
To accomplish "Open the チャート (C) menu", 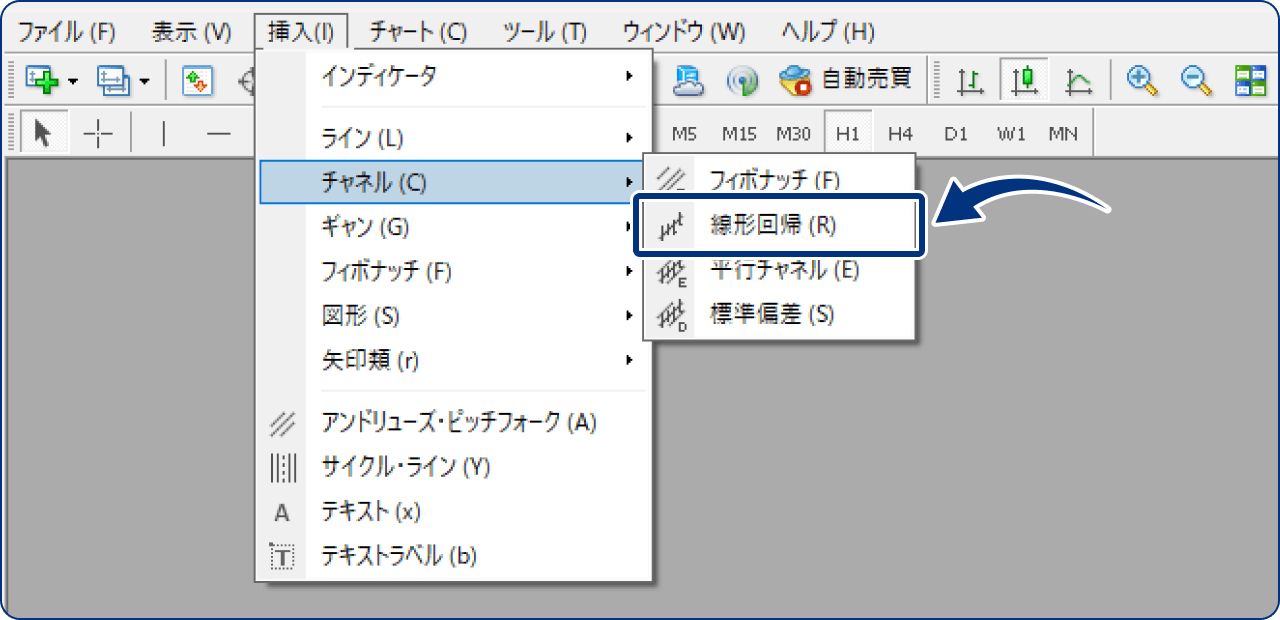I will [x=416, y=31].
